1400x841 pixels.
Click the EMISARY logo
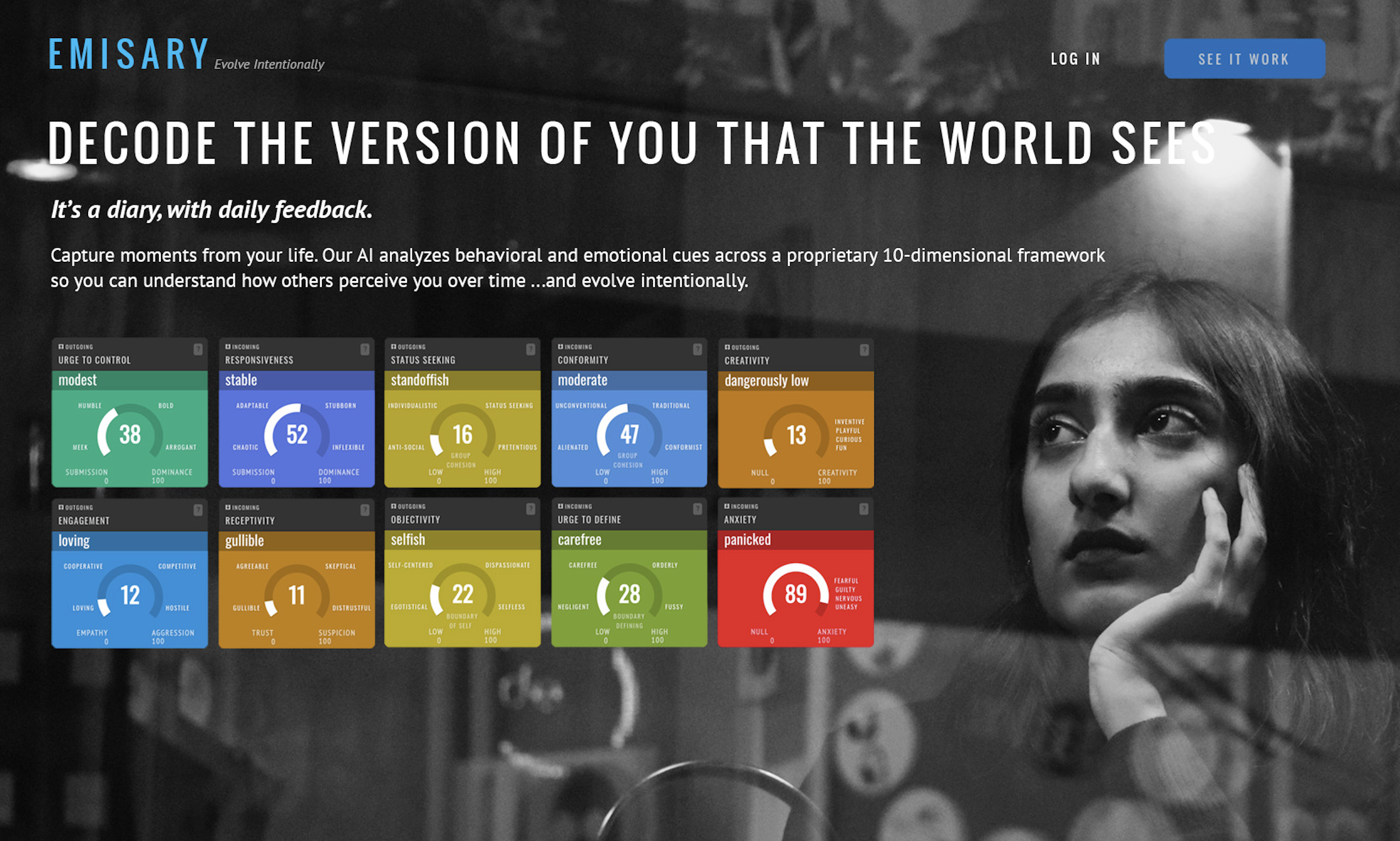pos(128,54)
